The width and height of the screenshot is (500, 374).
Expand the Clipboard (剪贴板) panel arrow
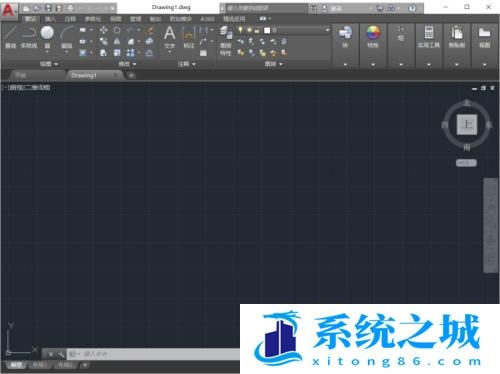tap(456, 64)
